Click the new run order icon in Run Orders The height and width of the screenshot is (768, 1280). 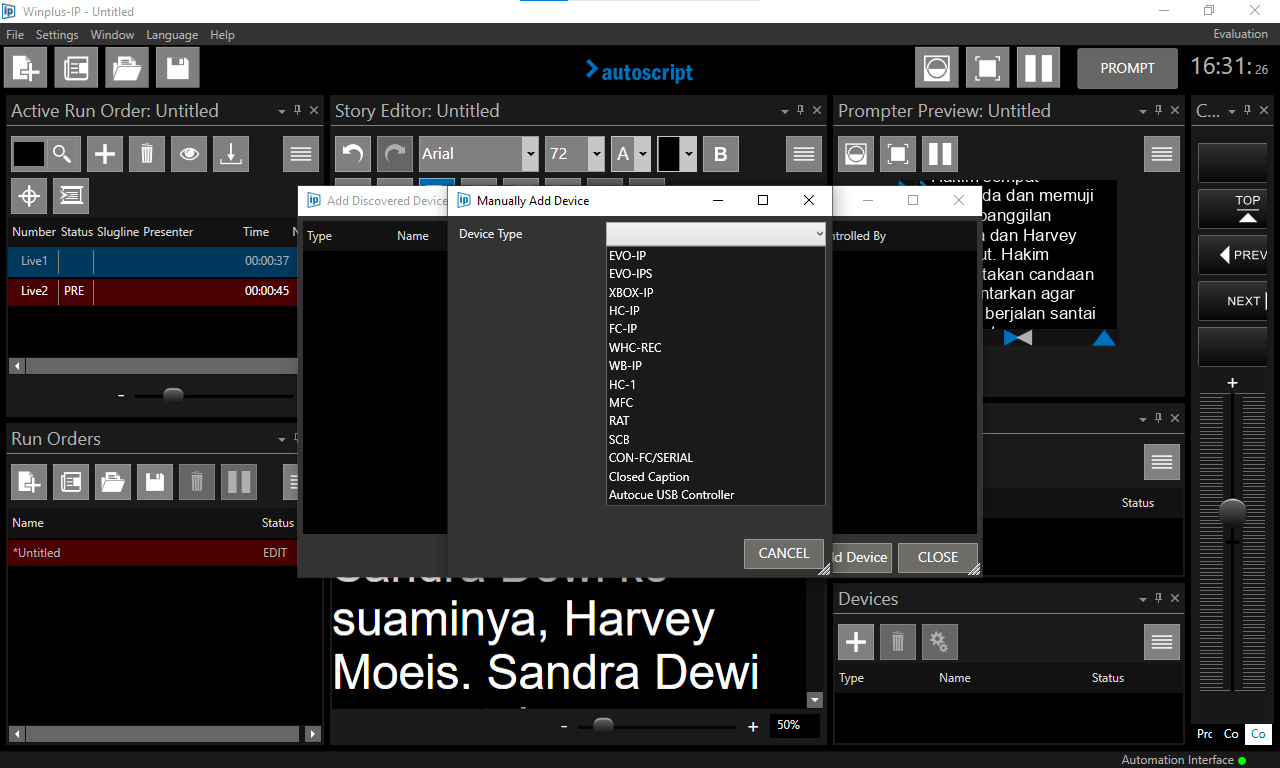tap(29, 482)
